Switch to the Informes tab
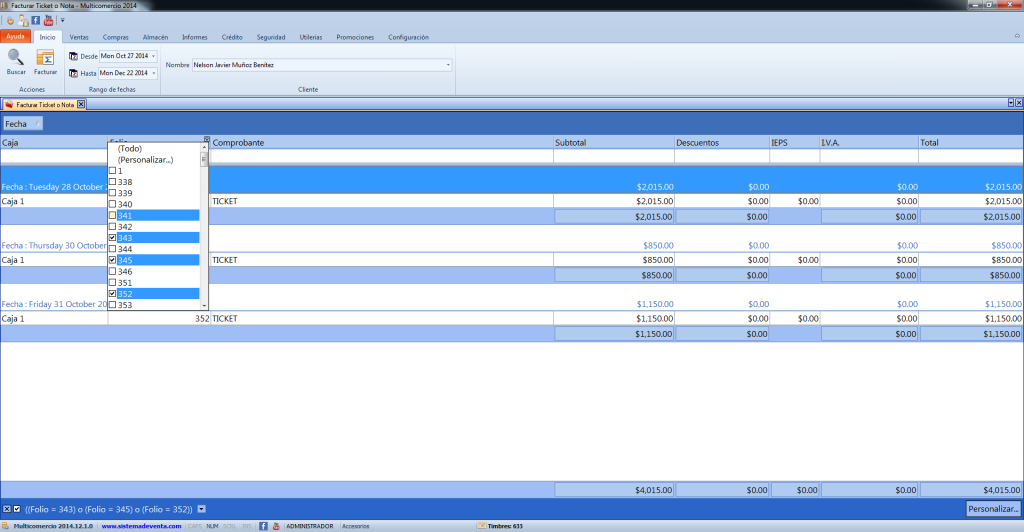 195,37
